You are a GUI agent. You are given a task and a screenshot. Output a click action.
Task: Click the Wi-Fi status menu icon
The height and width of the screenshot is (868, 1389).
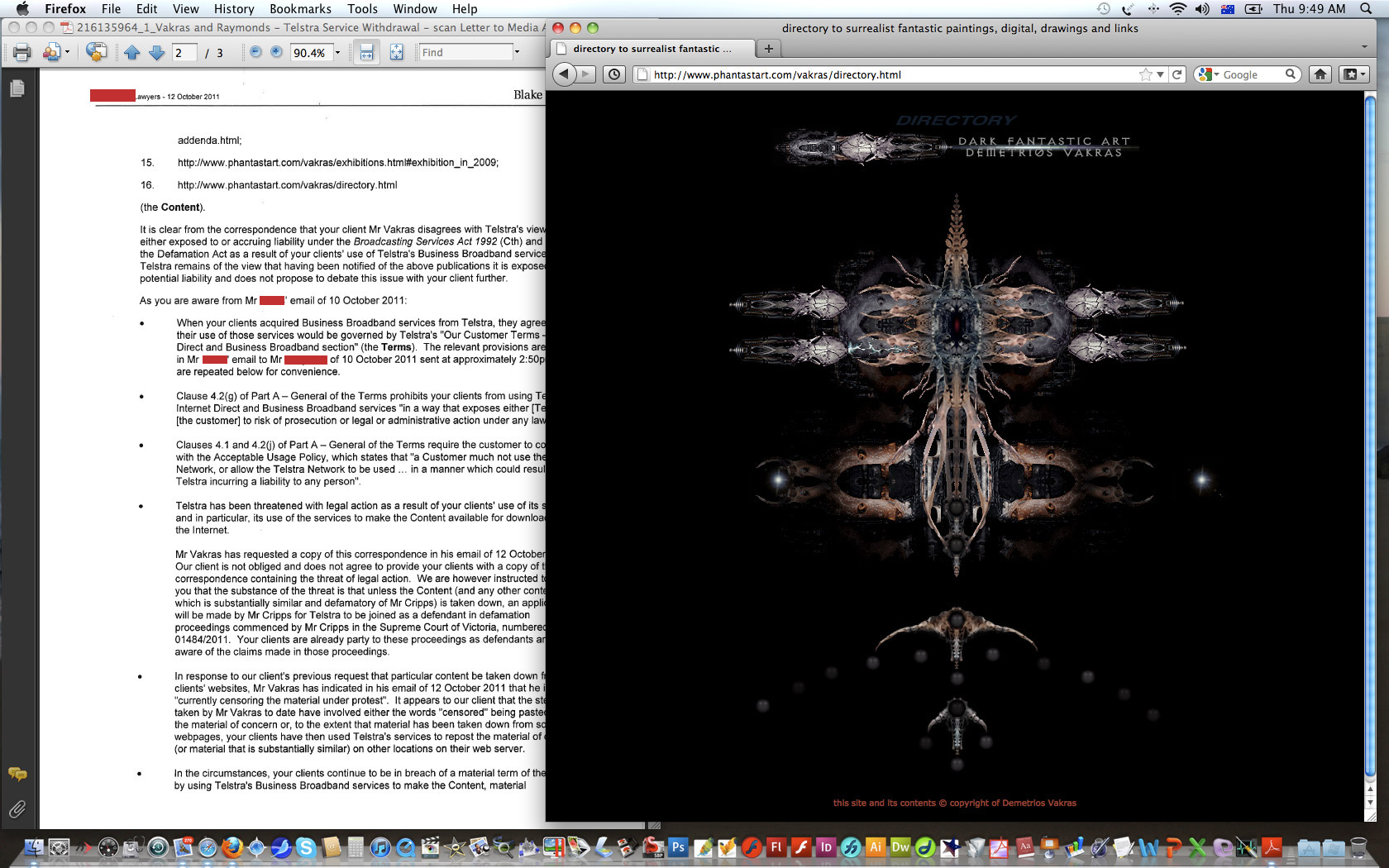1178,9
